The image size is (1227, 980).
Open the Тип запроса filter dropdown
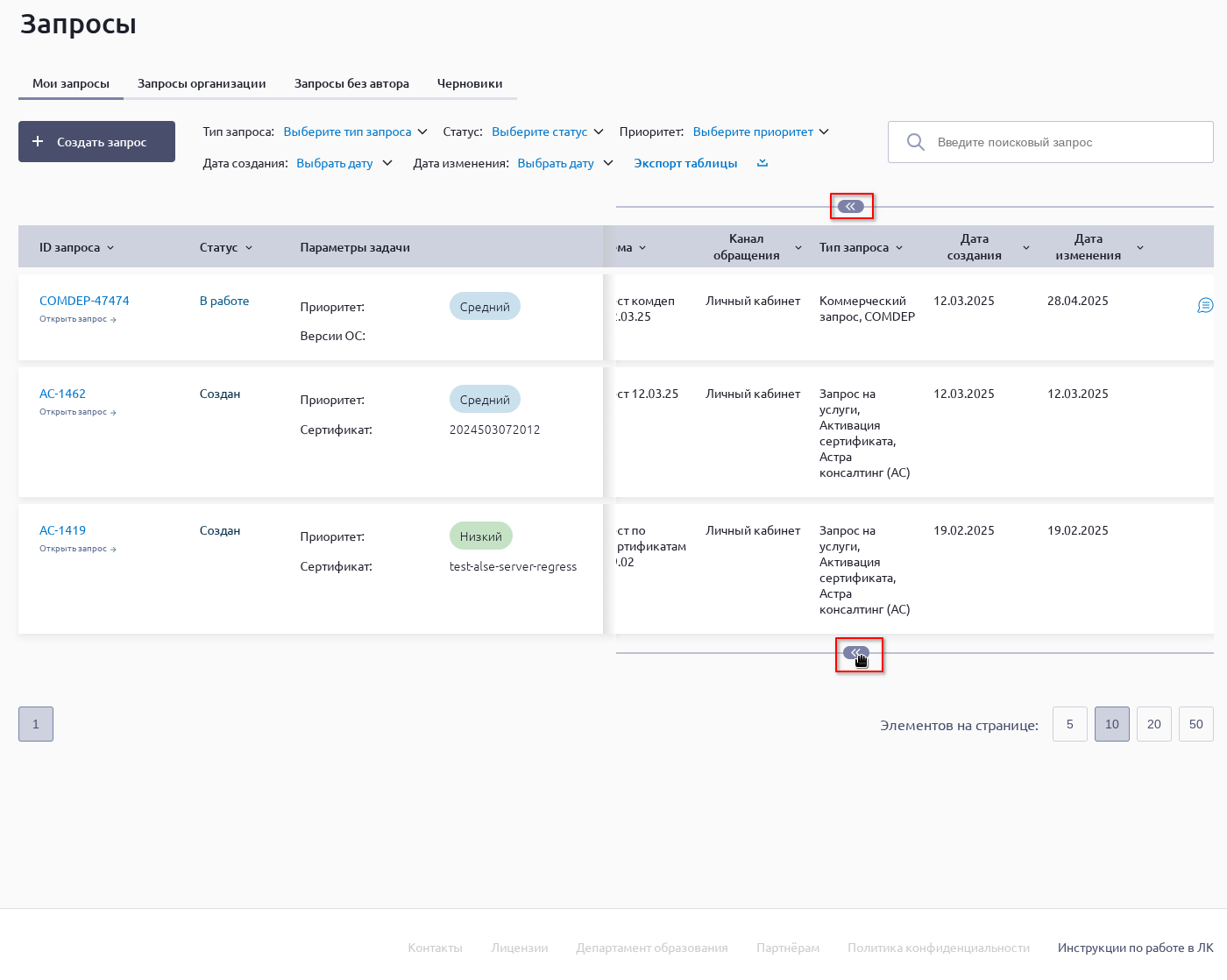[355, 131]
